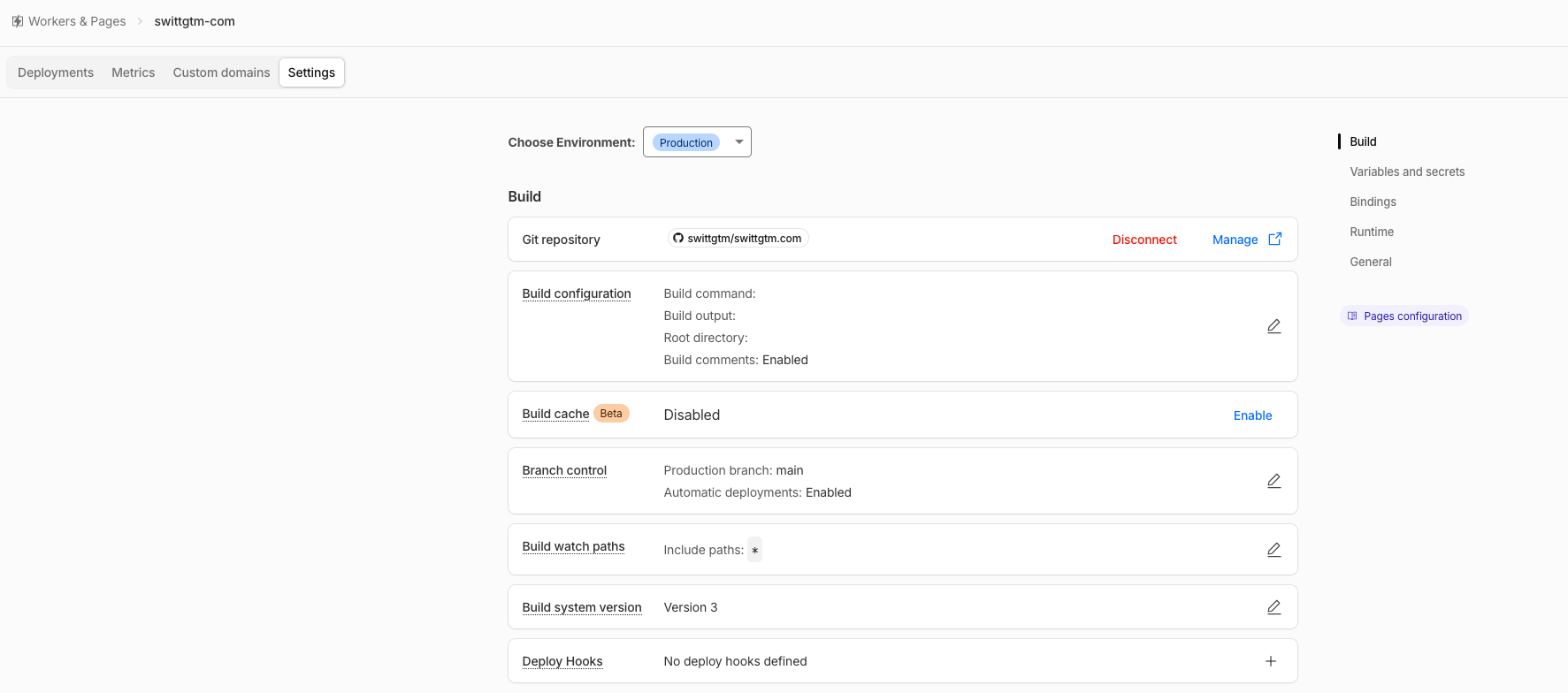1568x693 pixels.
Task: Go to Workers & Pages breadcrumb
Action: tap(77, 21)
